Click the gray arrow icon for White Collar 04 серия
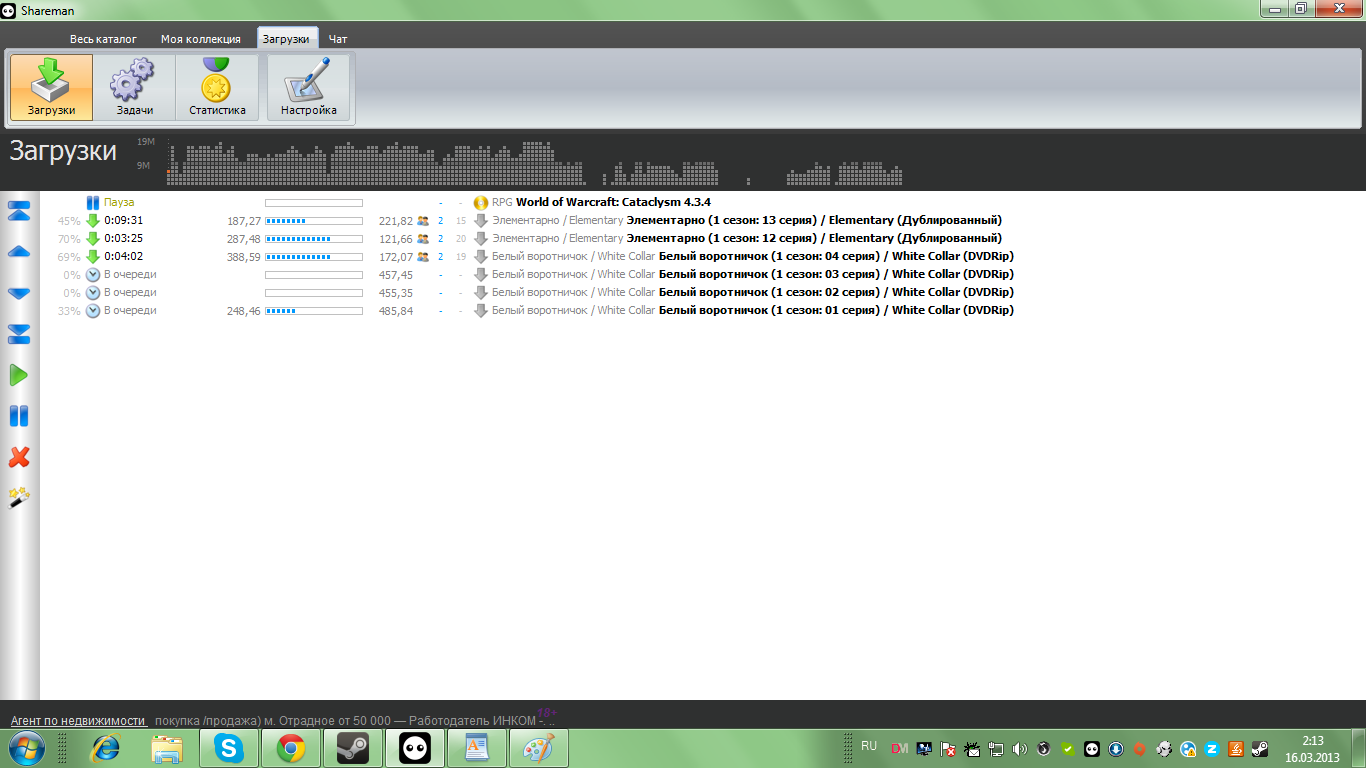The height and width of the screenshot is (768, 1366). (x=481, y=256)
